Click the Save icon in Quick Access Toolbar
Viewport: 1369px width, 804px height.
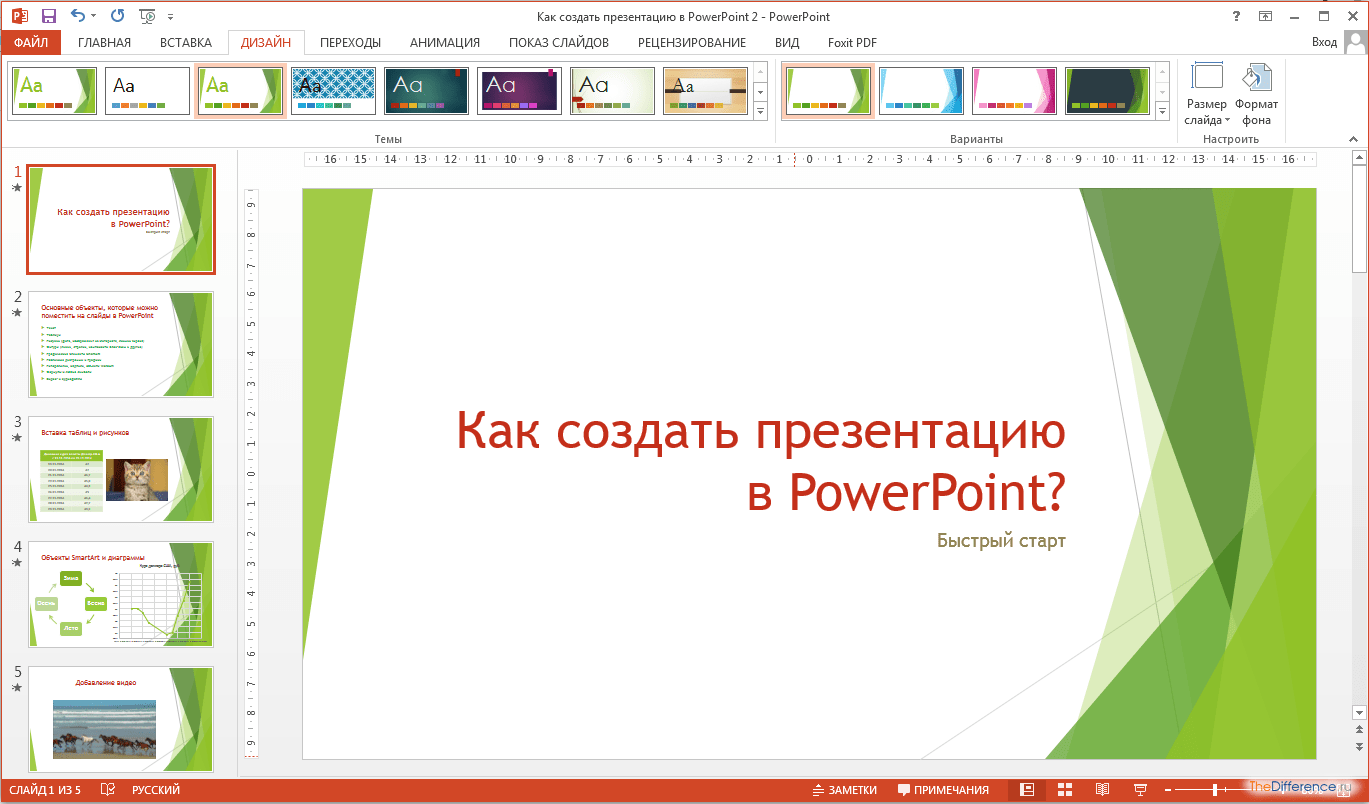[48, 15]
